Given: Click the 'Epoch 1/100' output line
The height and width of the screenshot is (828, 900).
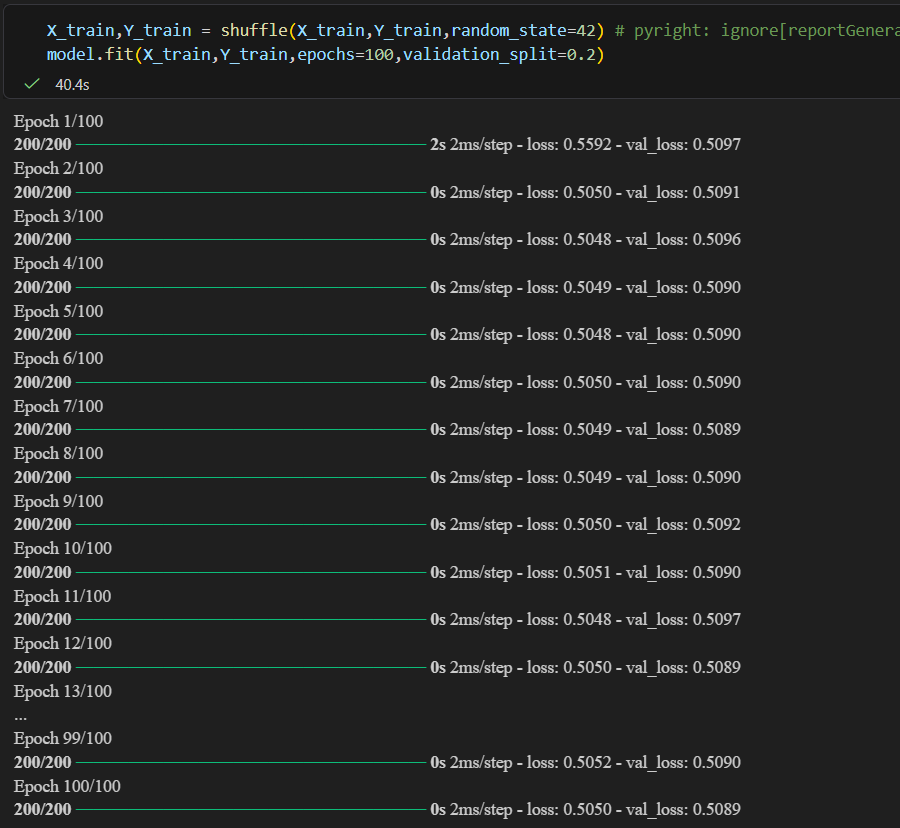Looking at the screenshot, I should click(x=59, y=122).
